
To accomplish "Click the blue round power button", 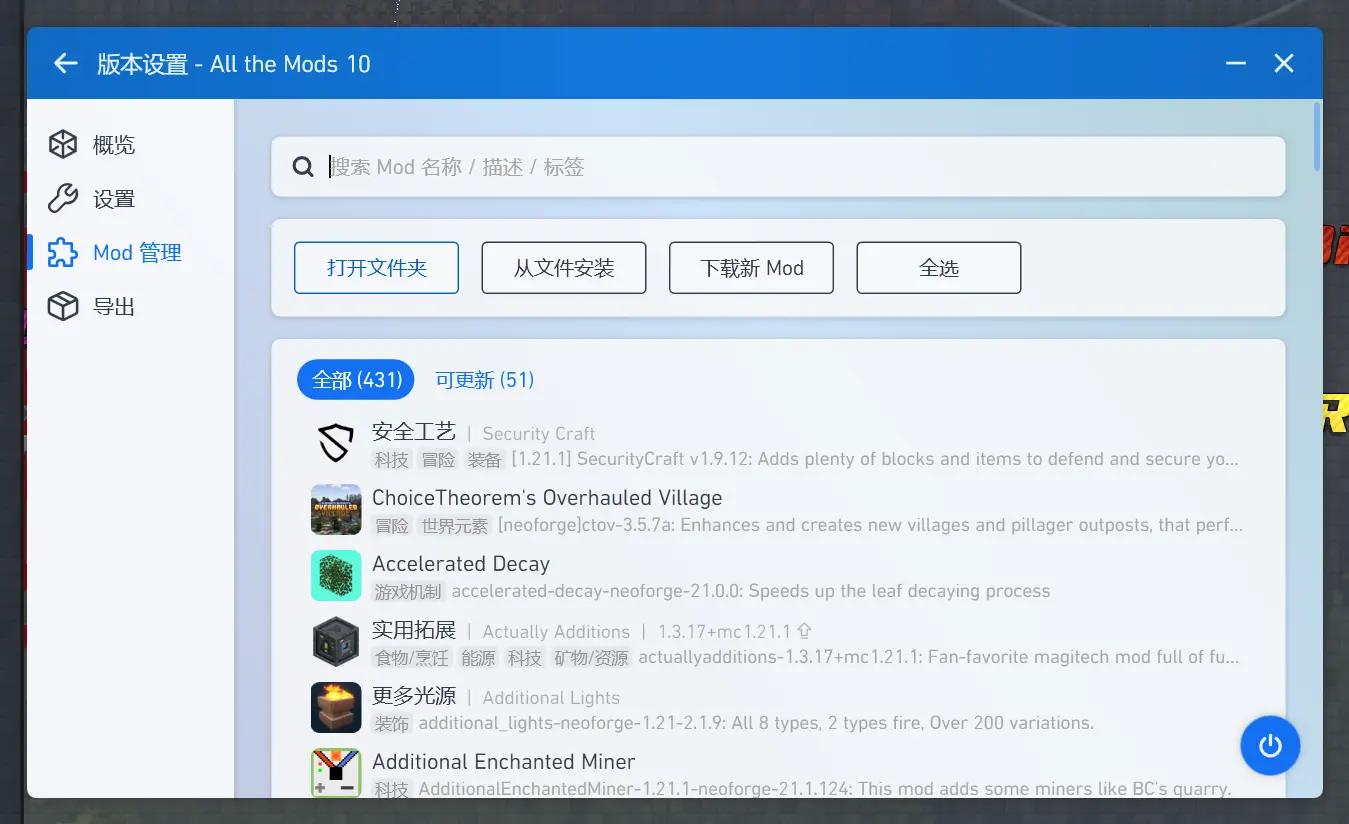I will [1270, 746].
